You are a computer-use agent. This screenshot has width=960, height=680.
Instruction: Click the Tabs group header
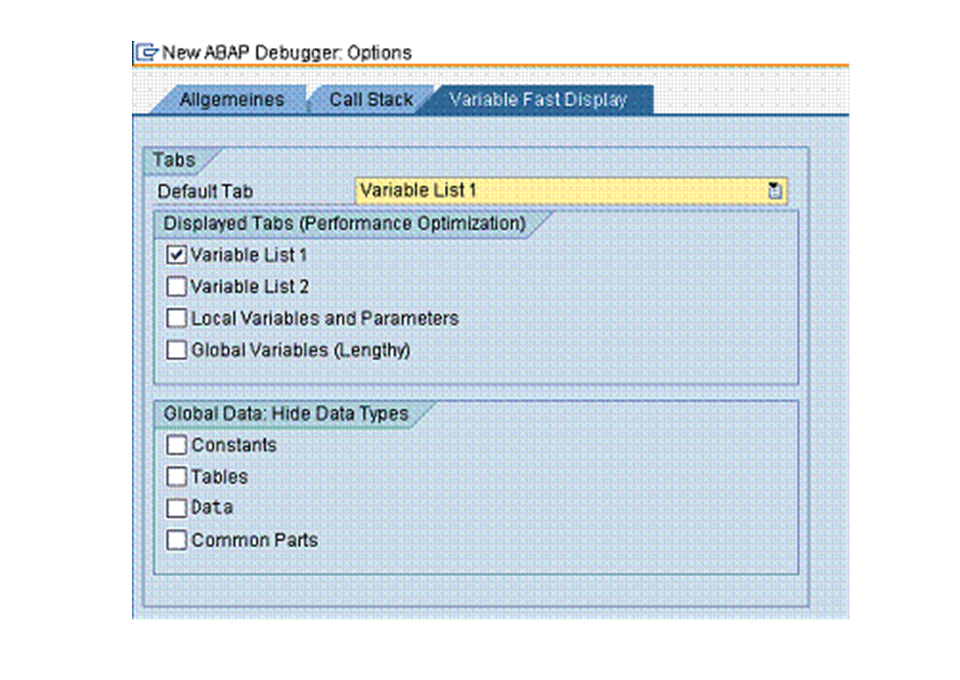[174, 160]
